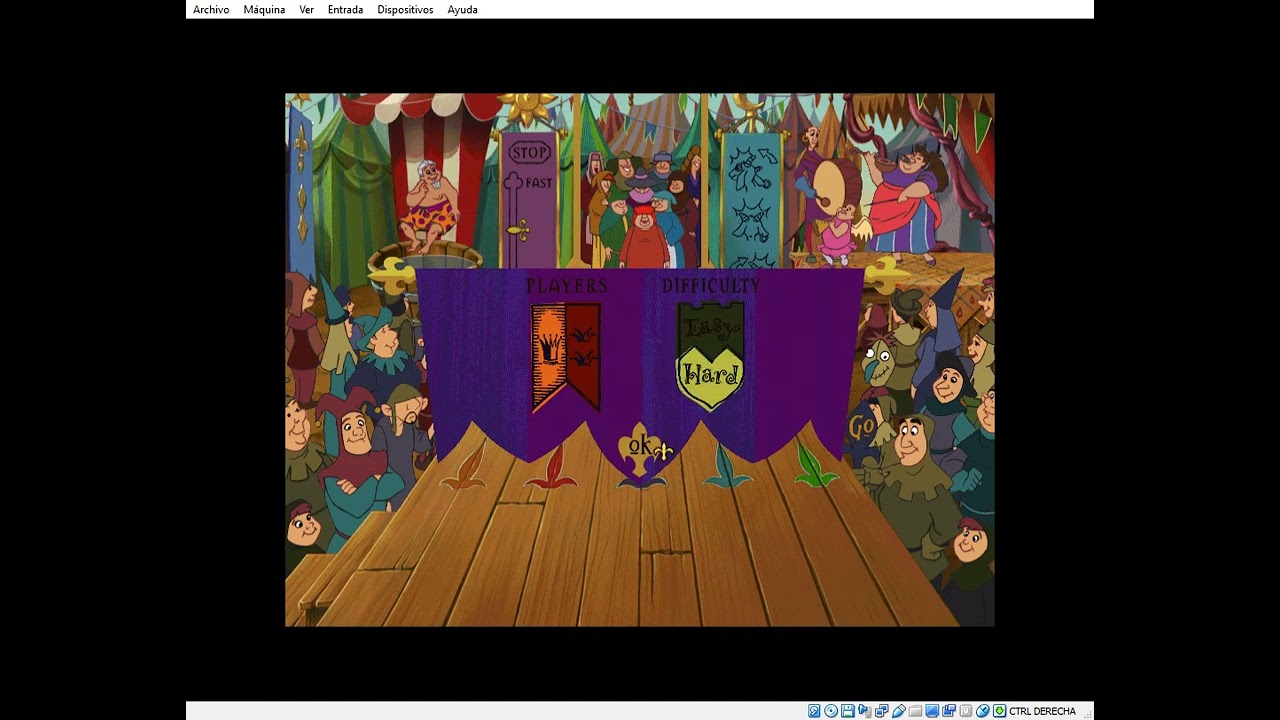Click the network adapter status icon
This screenshot has width=1280, height=720.
tap(881, 711)
